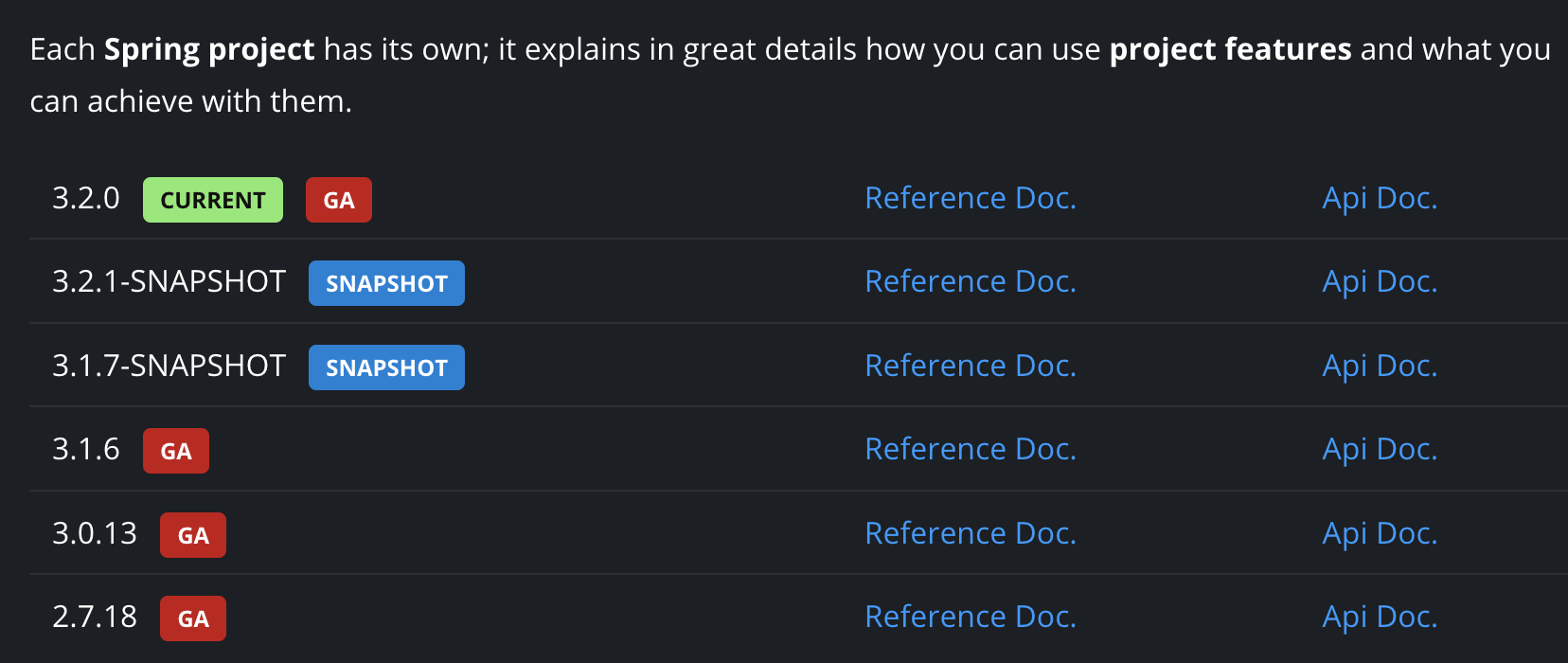
Task: Click the GA badge beside 3.0.13
Action: (193, 535)
